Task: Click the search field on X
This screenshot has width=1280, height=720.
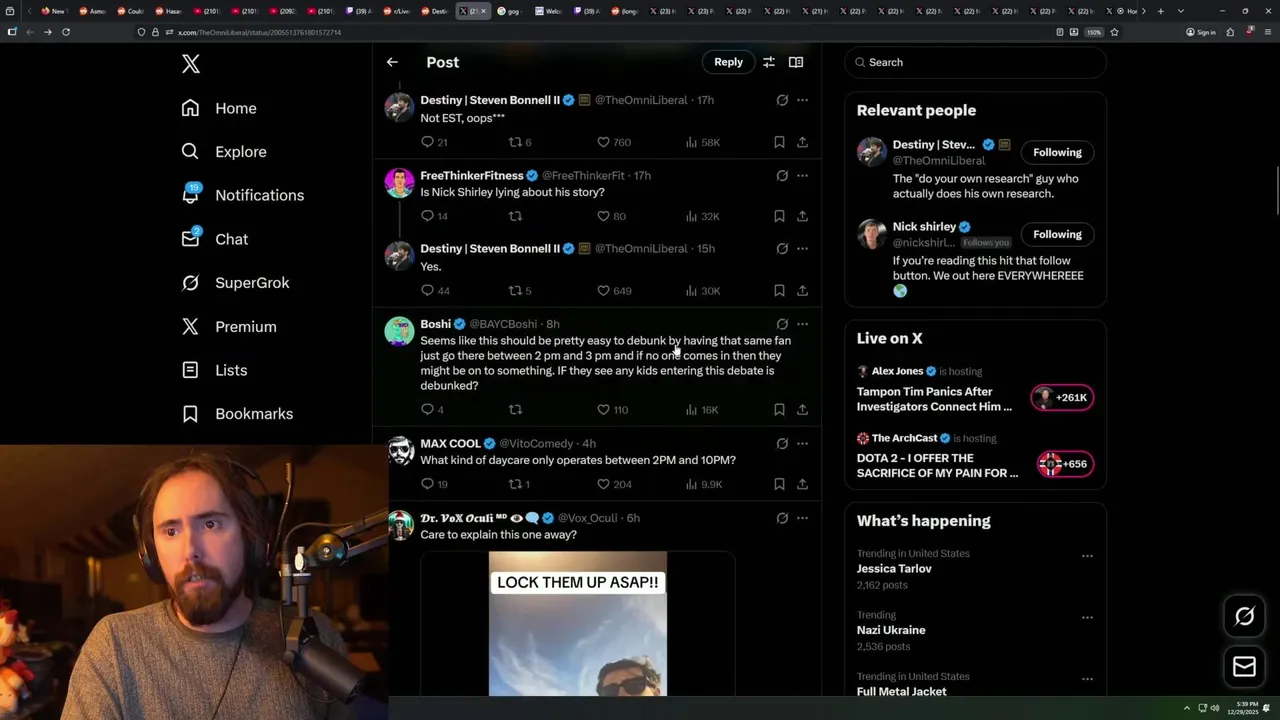Action: click(x=976, y=62)
